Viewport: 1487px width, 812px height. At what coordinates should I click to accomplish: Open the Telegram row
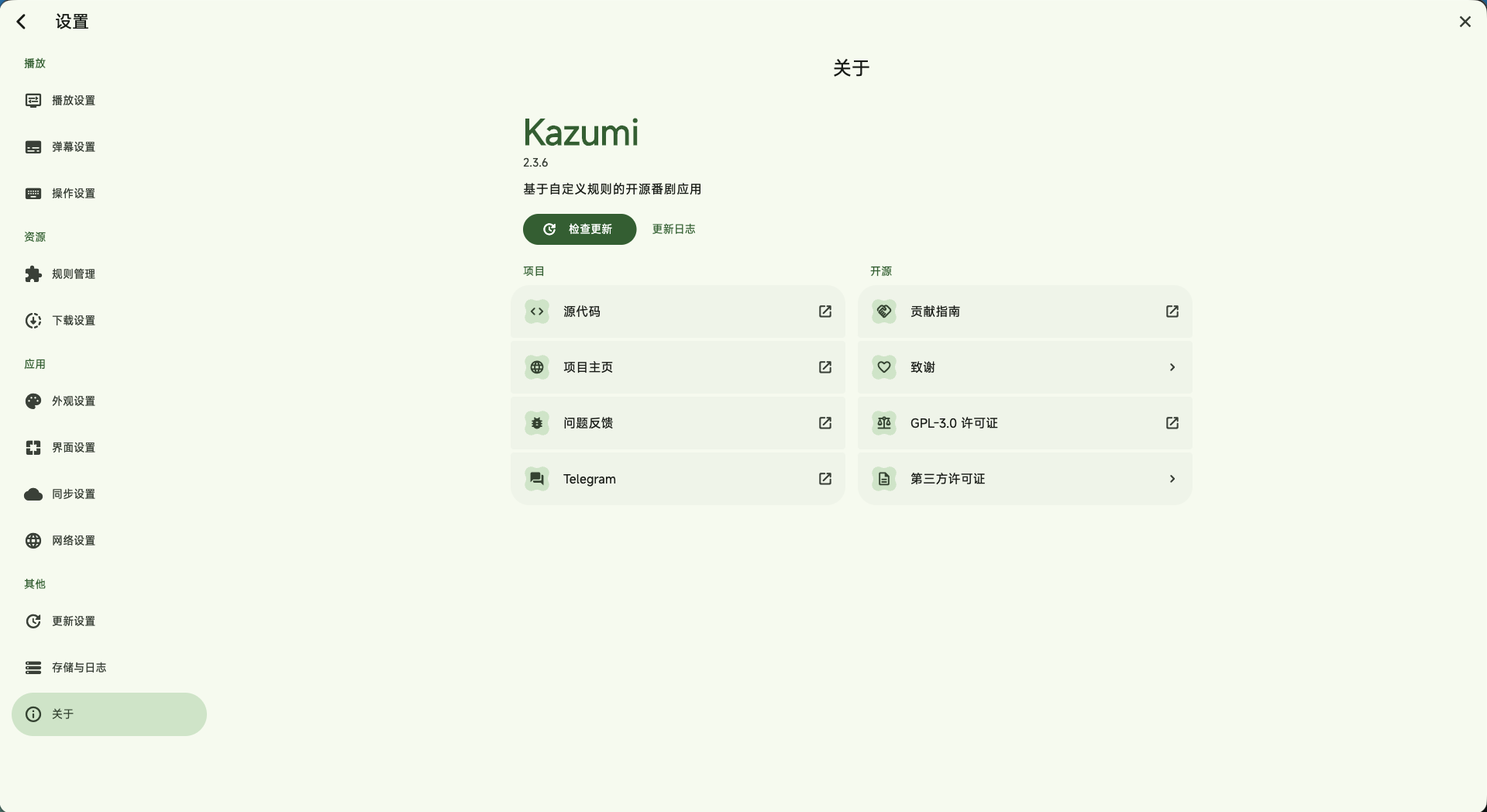click(x=678, y=479)
